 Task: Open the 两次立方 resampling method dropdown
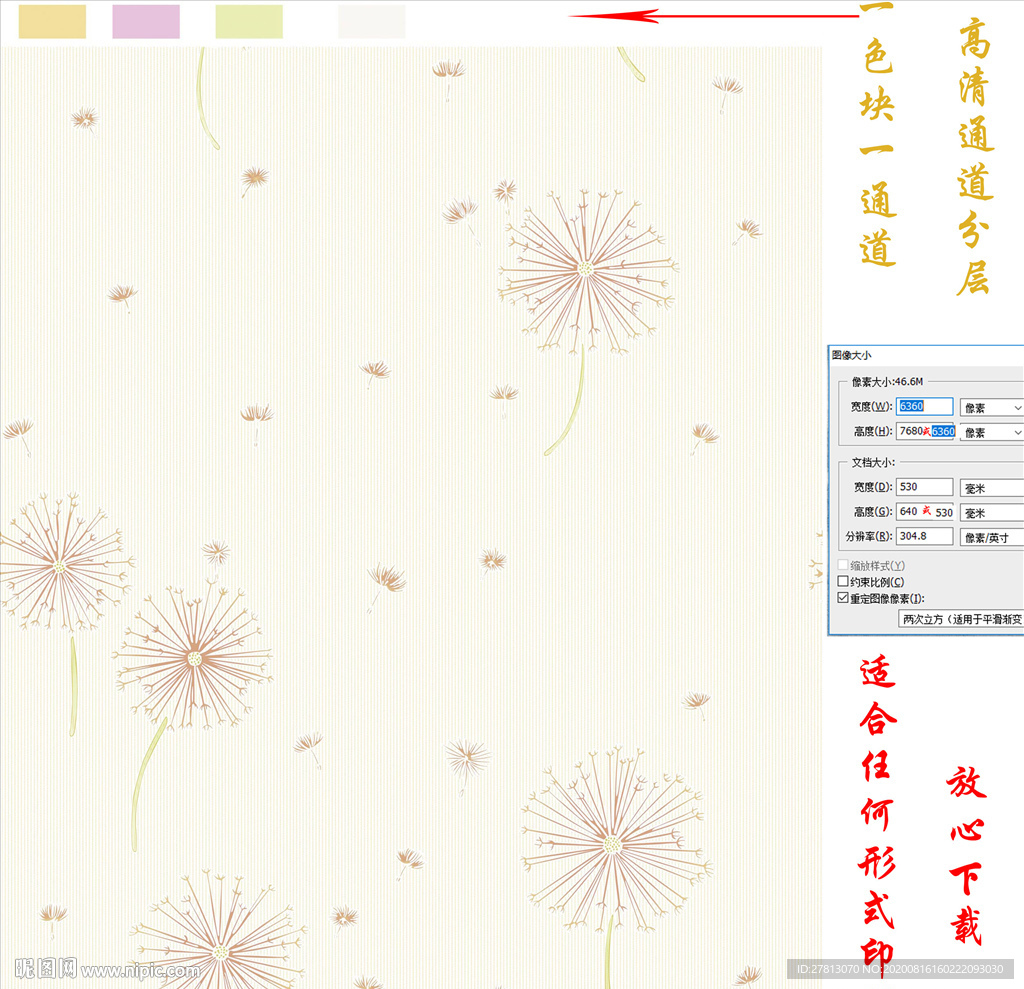[x=961, y=619]
